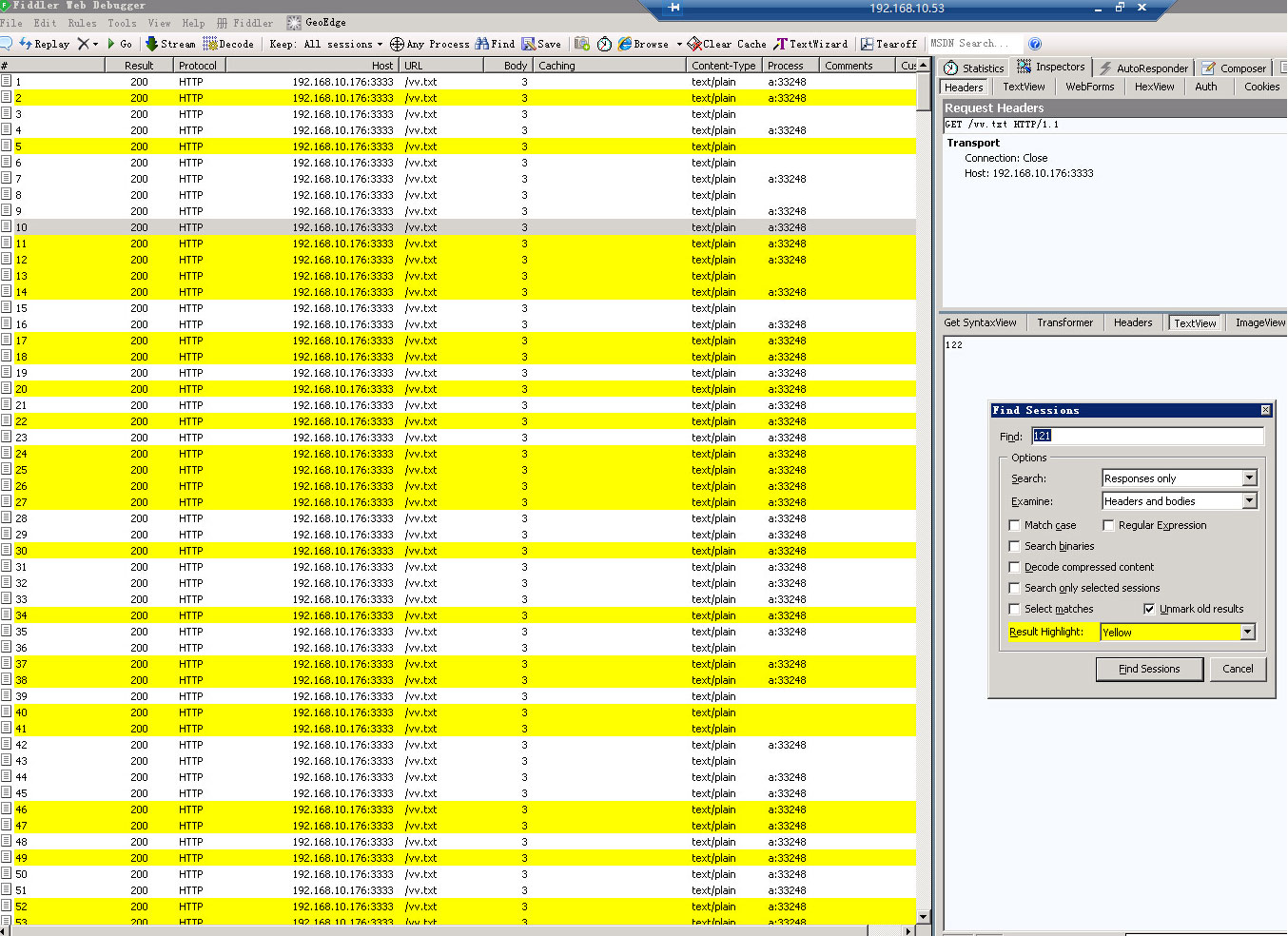The height and width of the screenshot is (936, 1288).
Task: Click Cancel in Find Sessions dialog
Action: (x=1238, y=669)
